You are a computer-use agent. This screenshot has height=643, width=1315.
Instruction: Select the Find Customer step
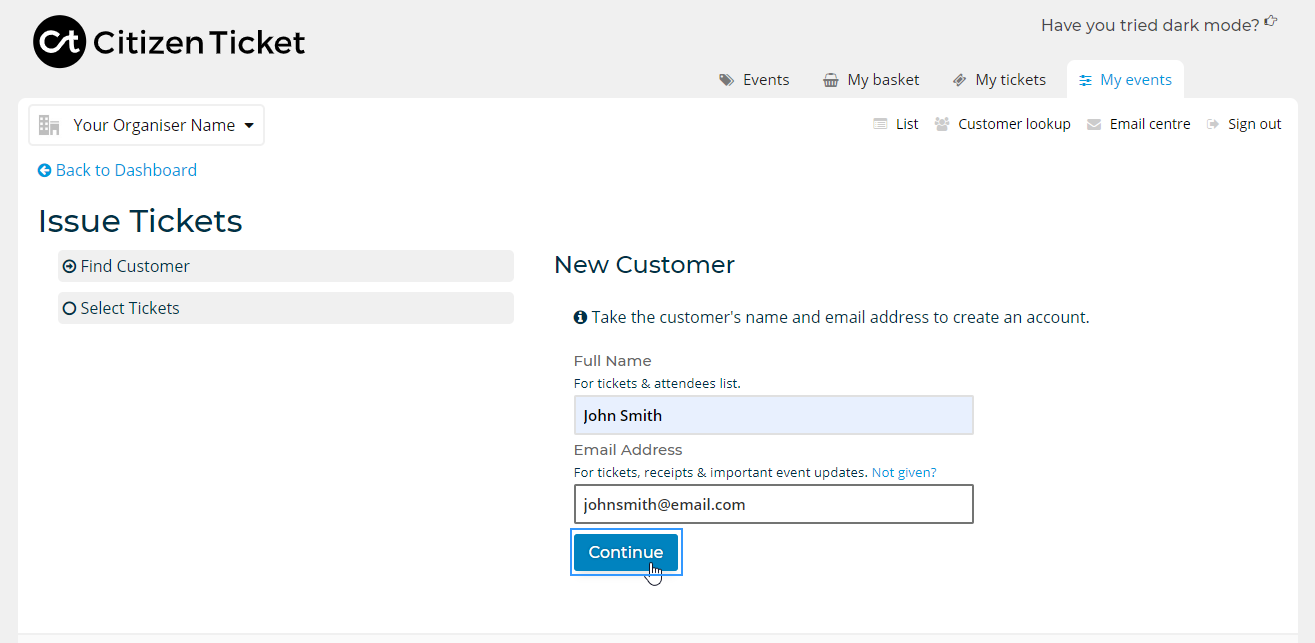286,266
